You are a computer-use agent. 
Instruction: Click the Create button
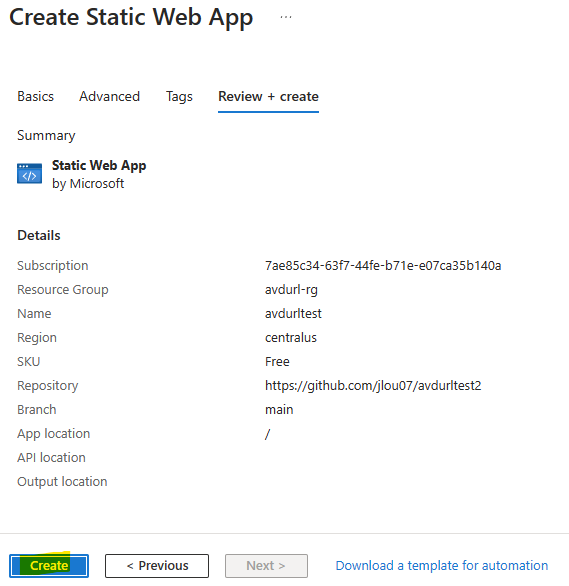[49, 565]
